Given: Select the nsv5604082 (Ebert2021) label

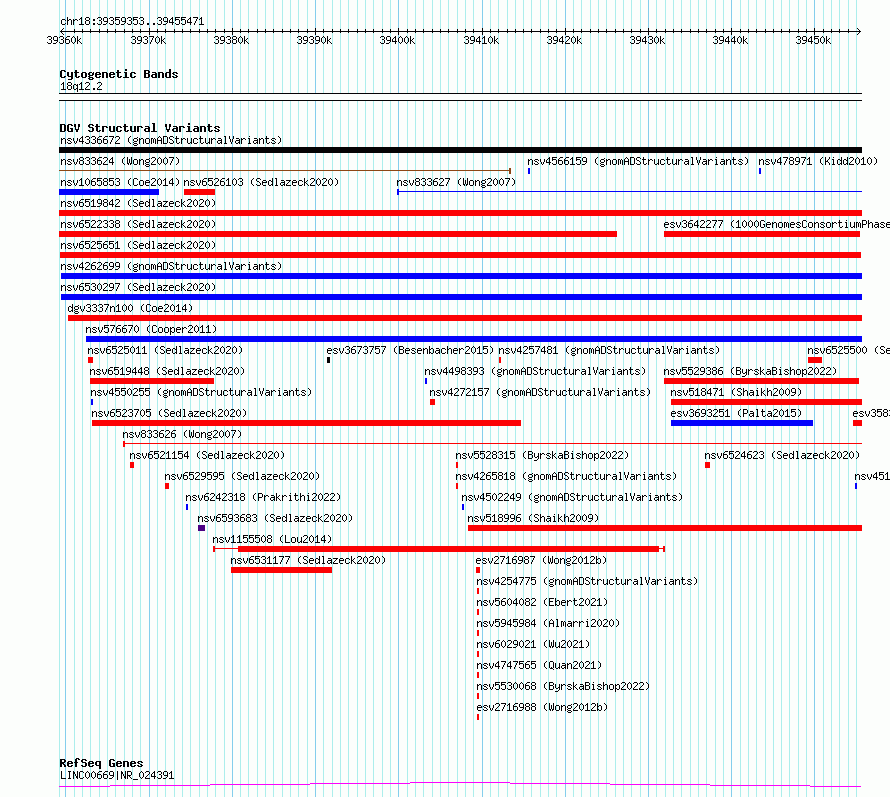Looking at the screenshot, I should (x=542, y=602).
